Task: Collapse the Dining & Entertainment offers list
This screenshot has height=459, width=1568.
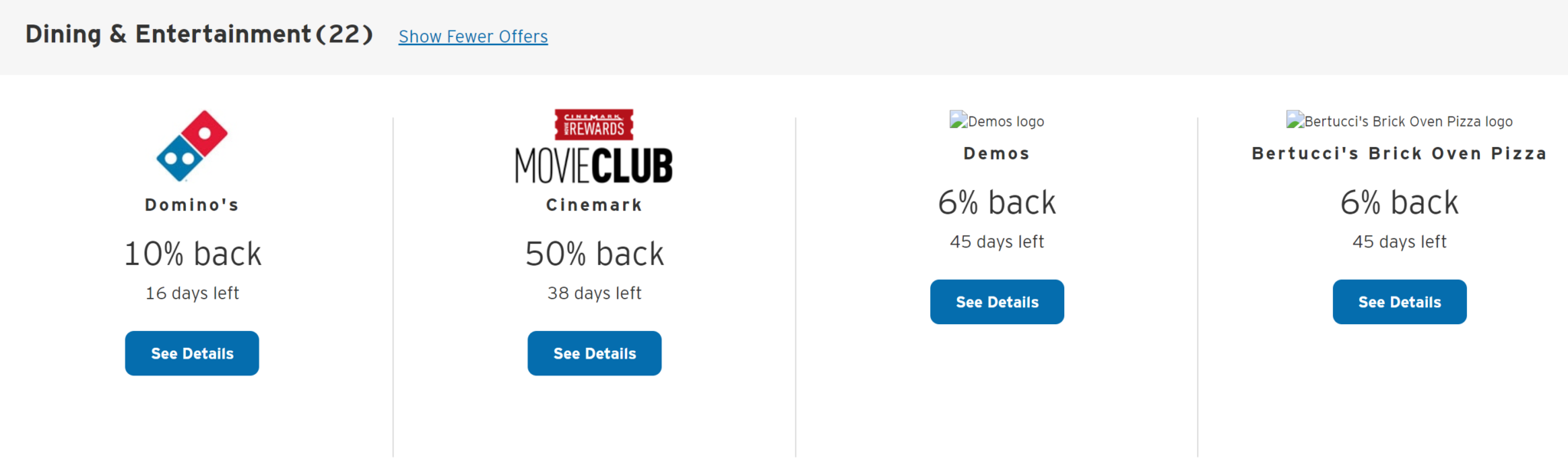Action: point(472,36)
